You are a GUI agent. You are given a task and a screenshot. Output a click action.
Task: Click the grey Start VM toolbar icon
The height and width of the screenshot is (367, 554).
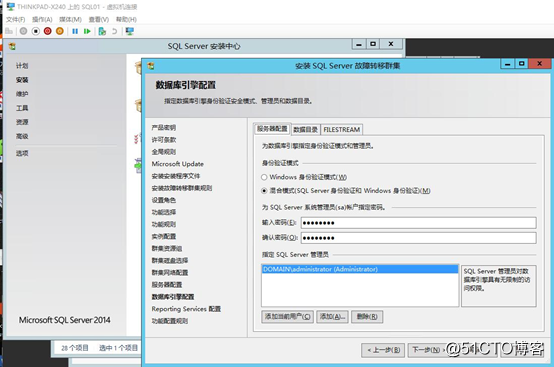[x=23, y=31]
